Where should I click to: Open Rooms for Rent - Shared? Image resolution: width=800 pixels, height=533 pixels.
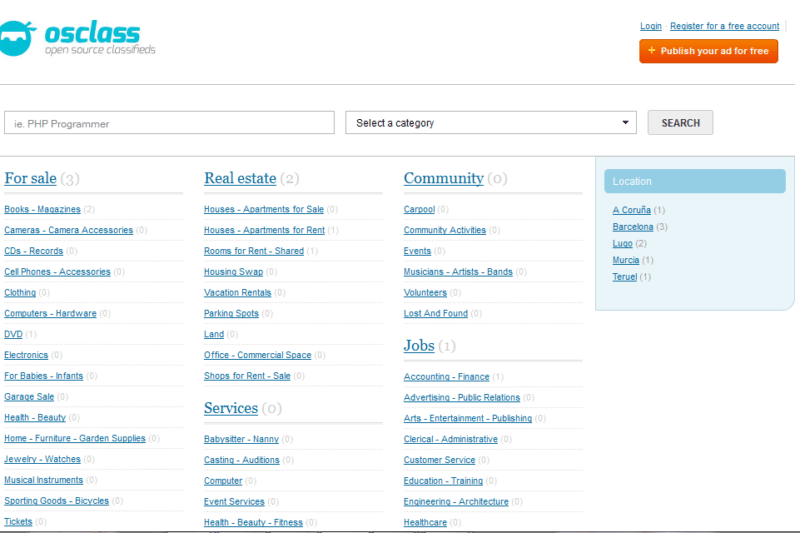254,251
